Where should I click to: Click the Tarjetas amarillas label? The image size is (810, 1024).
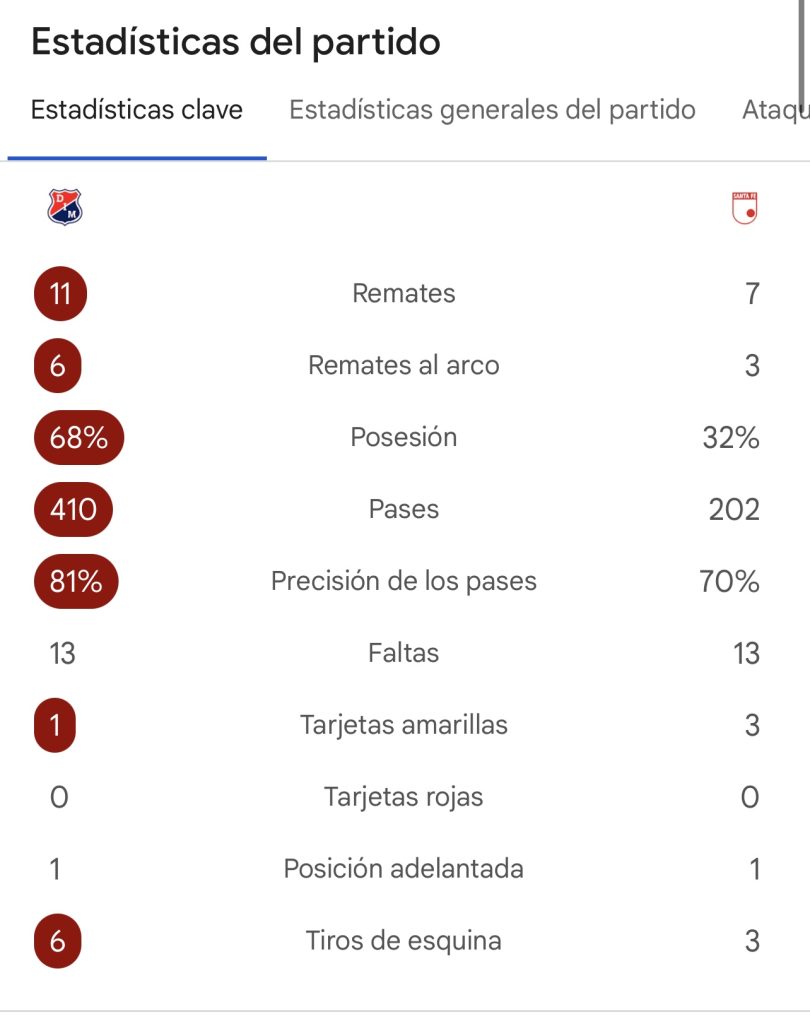point(404,726)
